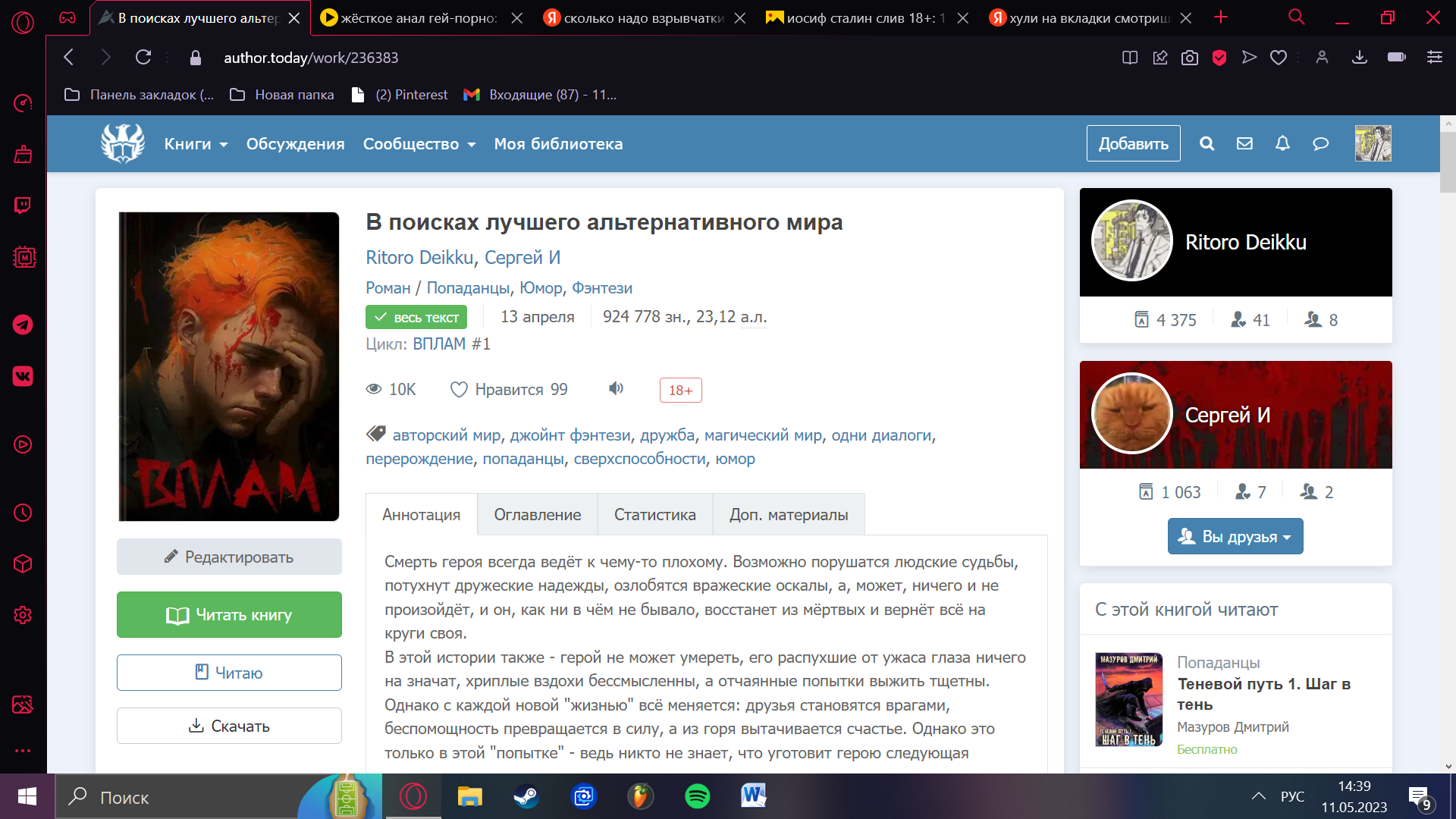
Task: Open VK in the Opera sidebar
Action: (x=23, y=376)
